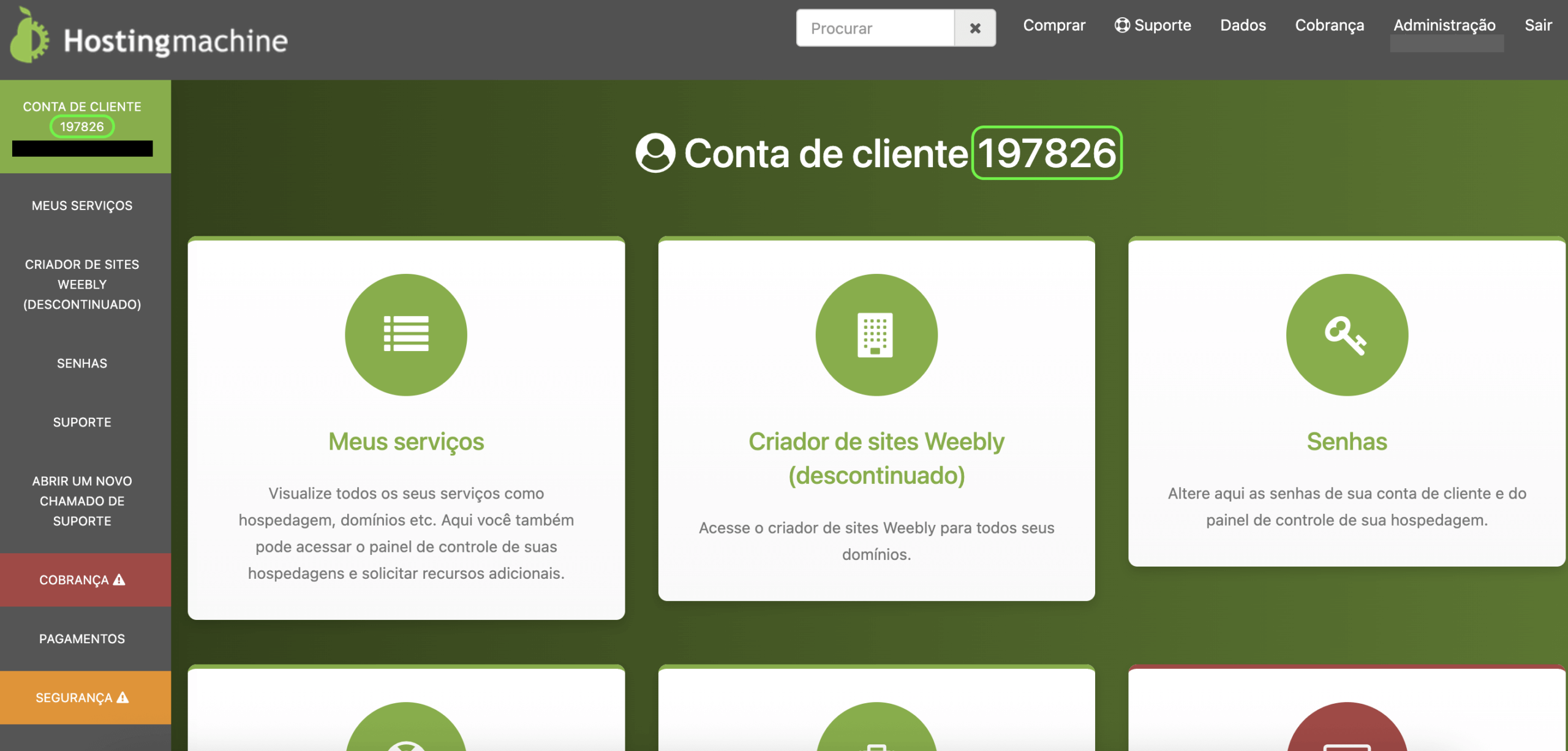Open the Administração menu

[1444, 25]
